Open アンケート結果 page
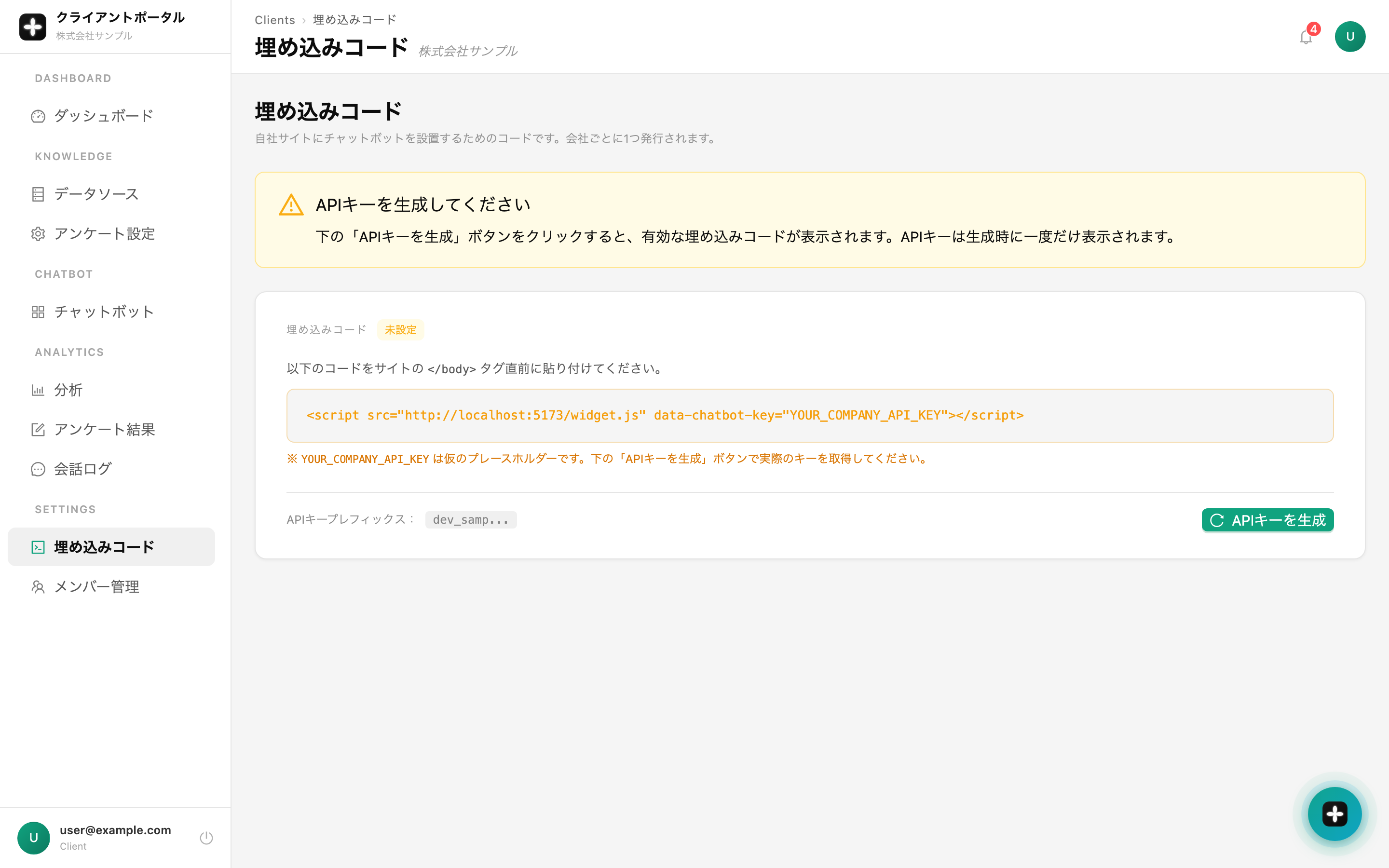Viewport: 1389px width, 868px height. point(111,429)
